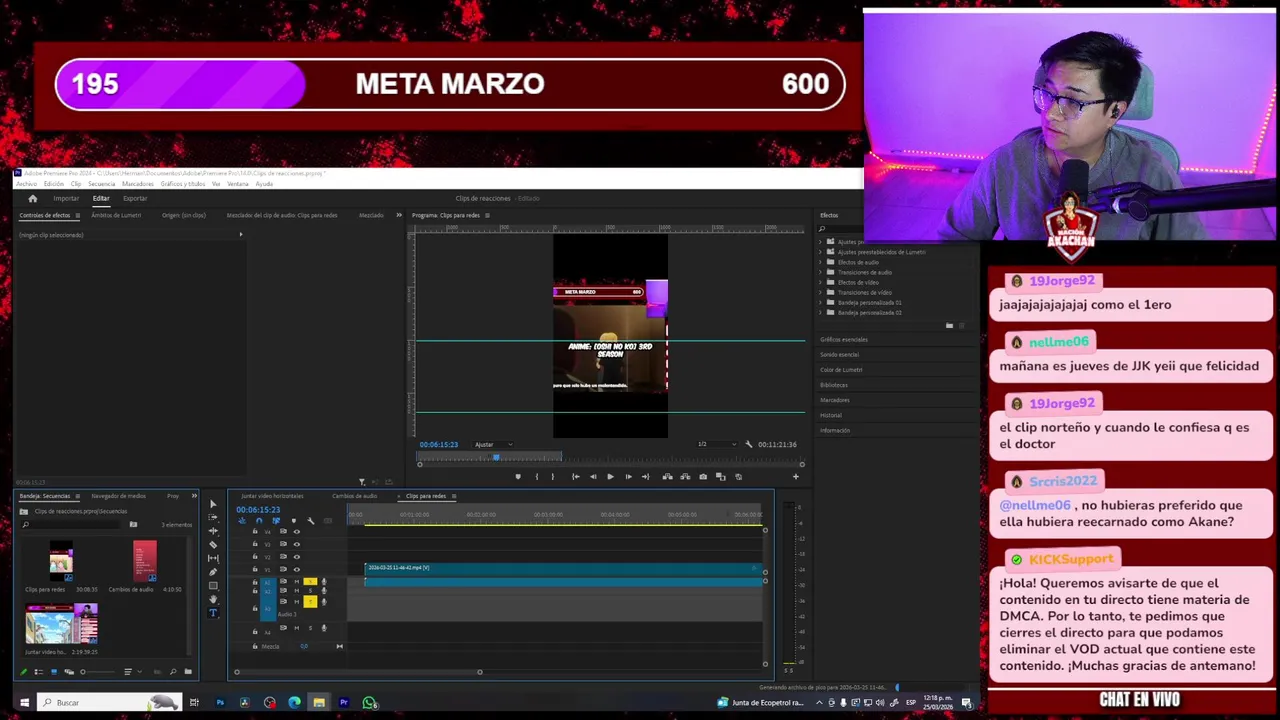
Task: Expand Efectos de vídeo folder
Action: tap(821, 282)
